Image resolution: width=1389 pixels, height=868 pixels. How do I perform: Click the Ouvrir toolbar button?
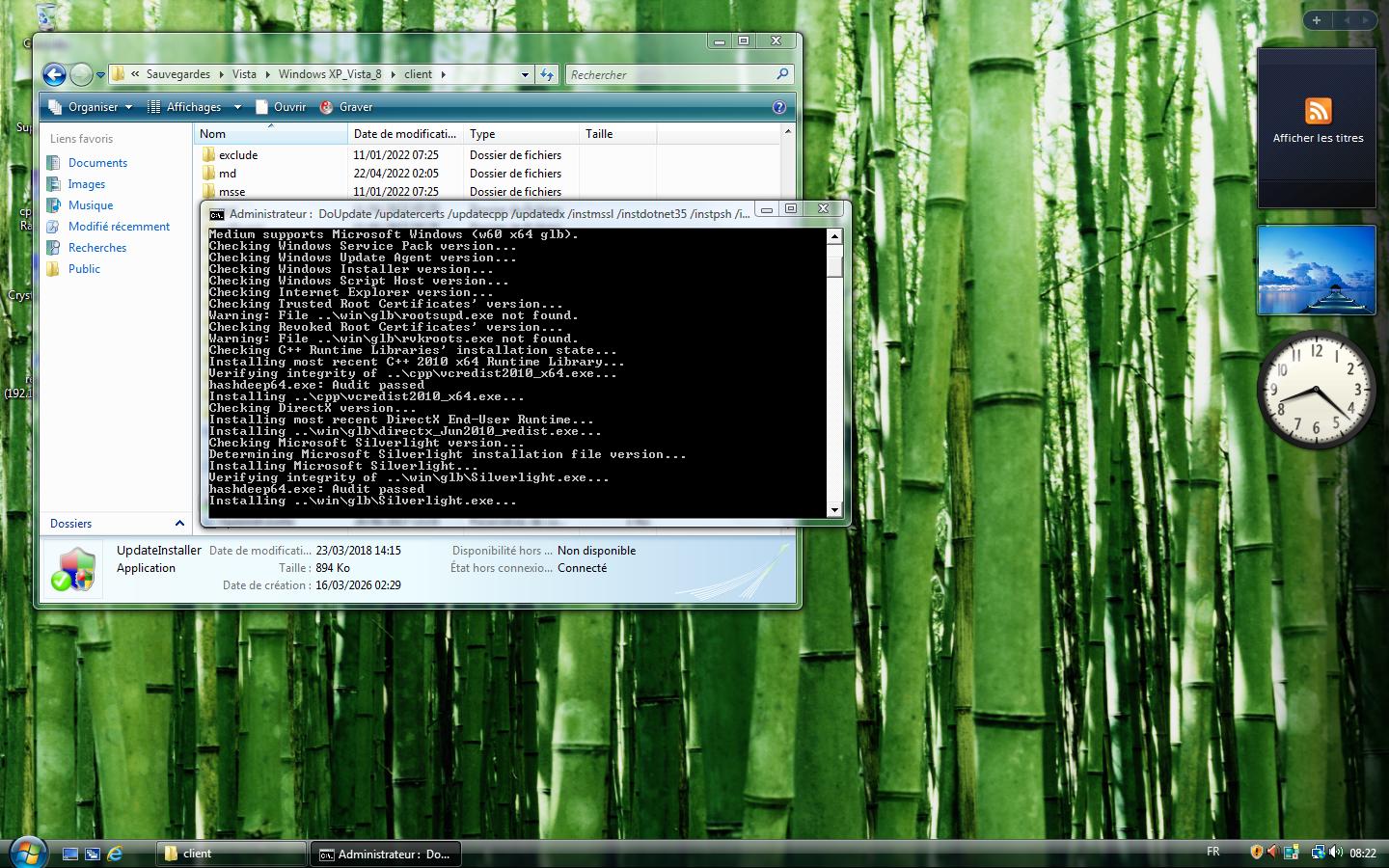[281, 107]
